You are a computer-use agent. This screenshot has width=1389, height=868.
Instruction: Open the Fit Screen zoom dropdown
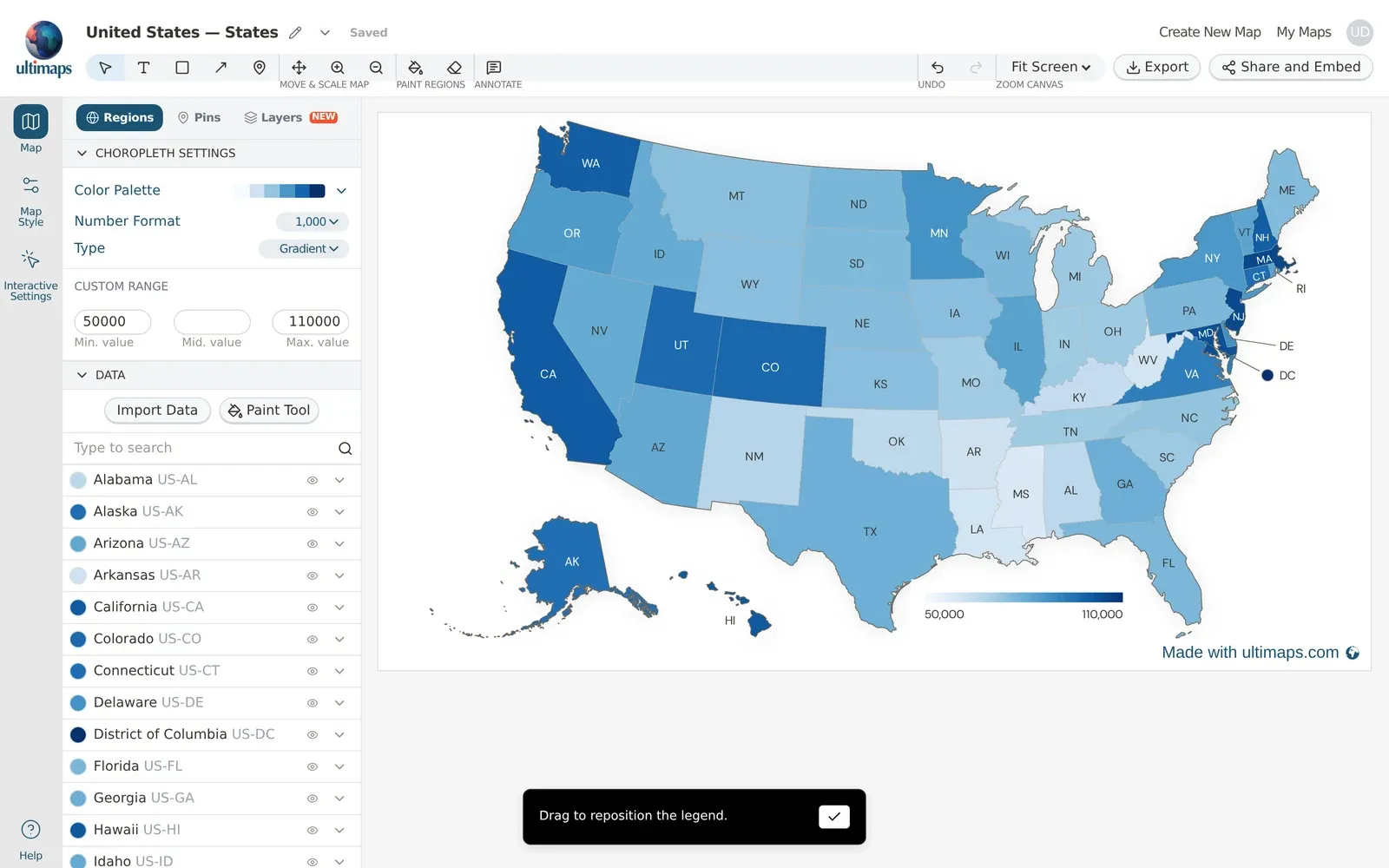click(1050, 67)
